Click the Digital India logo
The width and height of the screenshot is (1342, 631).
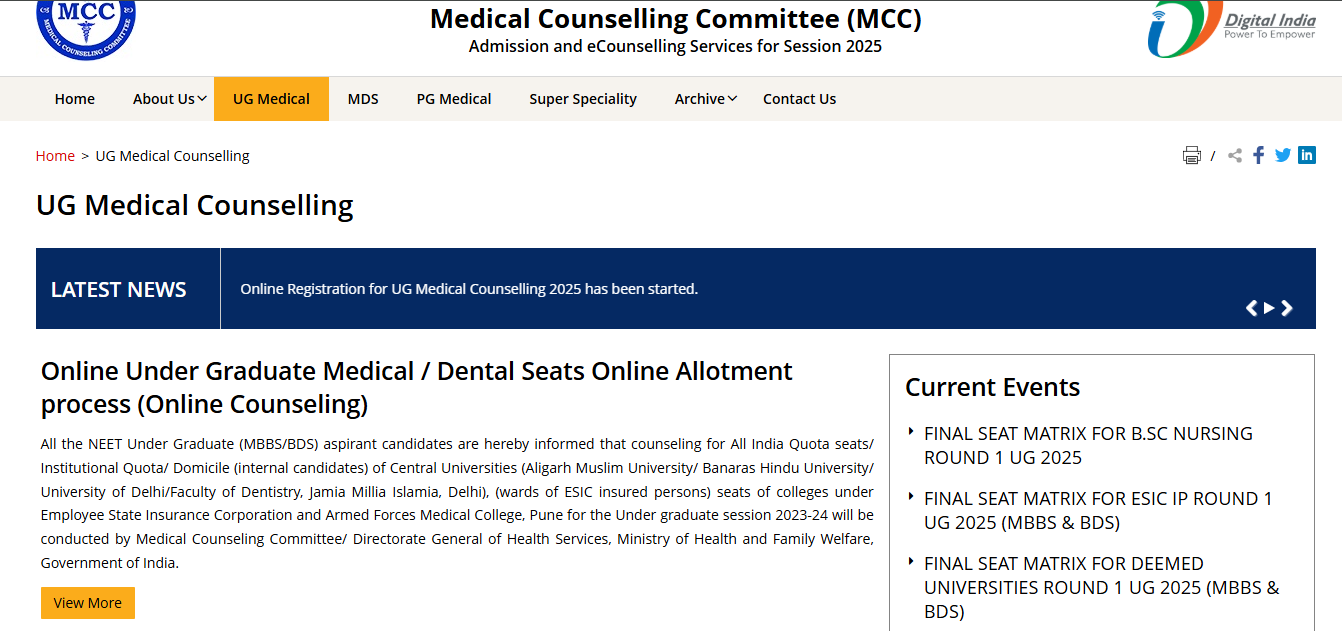tap(1232, 29)
